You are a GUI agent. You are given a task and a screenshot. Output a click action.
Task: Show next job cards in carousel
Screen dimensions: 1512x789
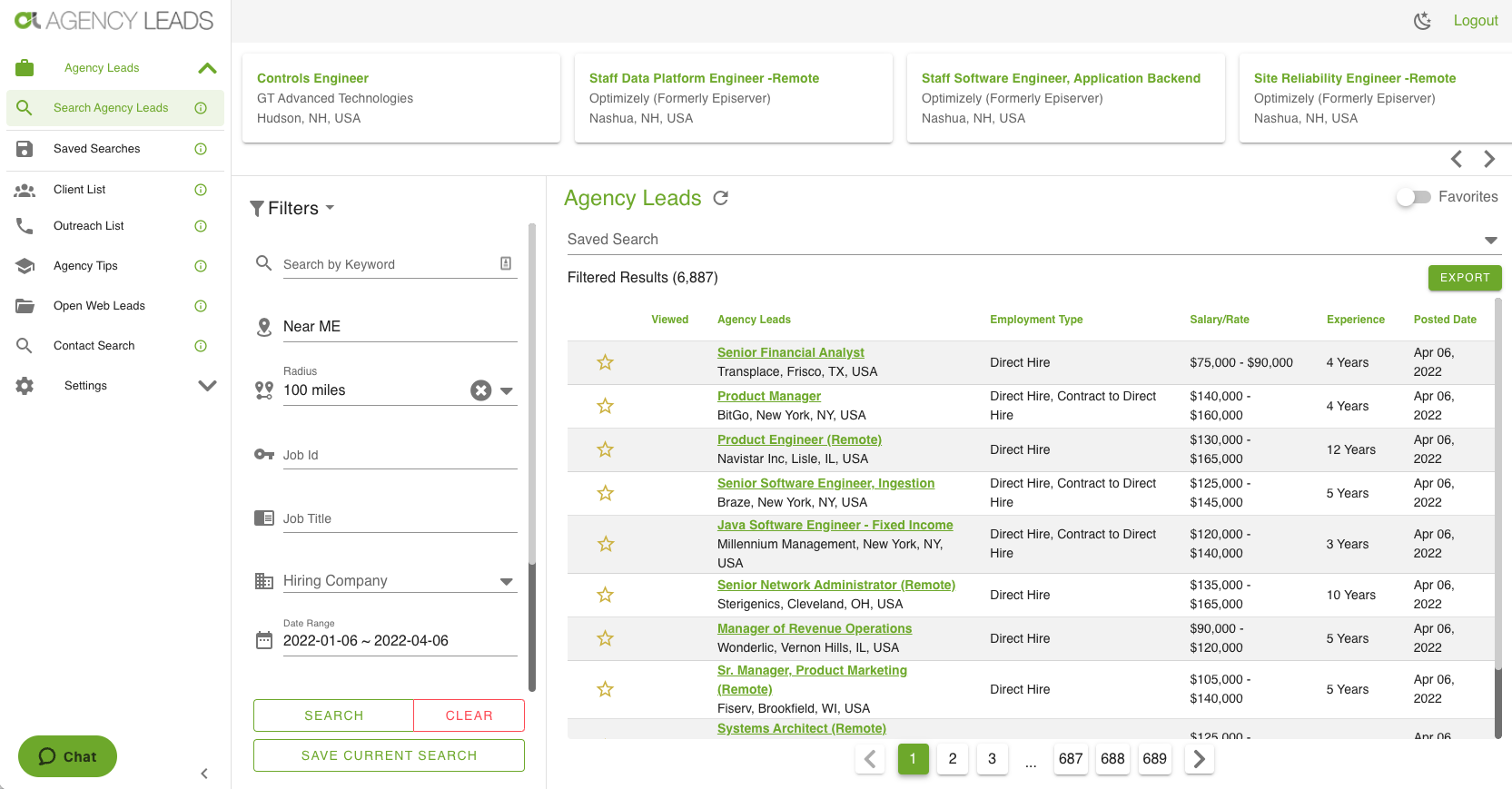coord(1489,159)
